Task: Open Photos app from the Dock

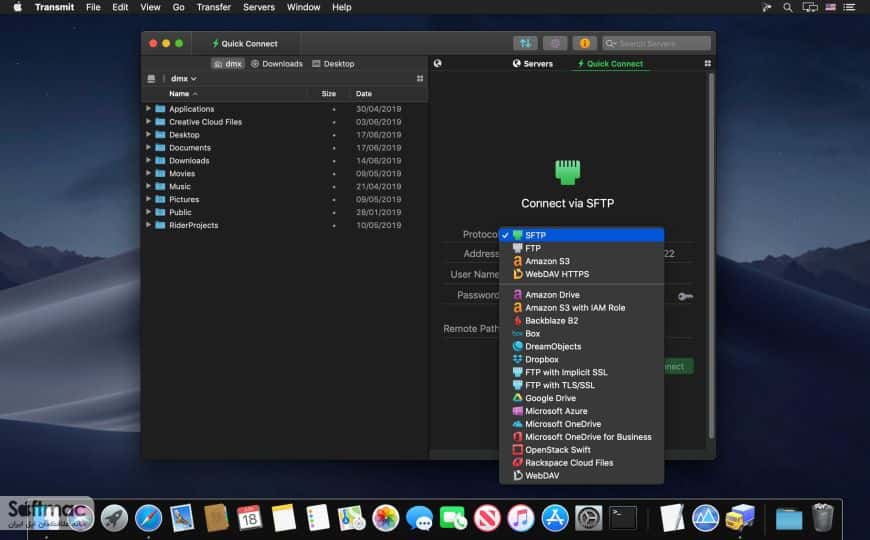Action: [x=386, y=518]
